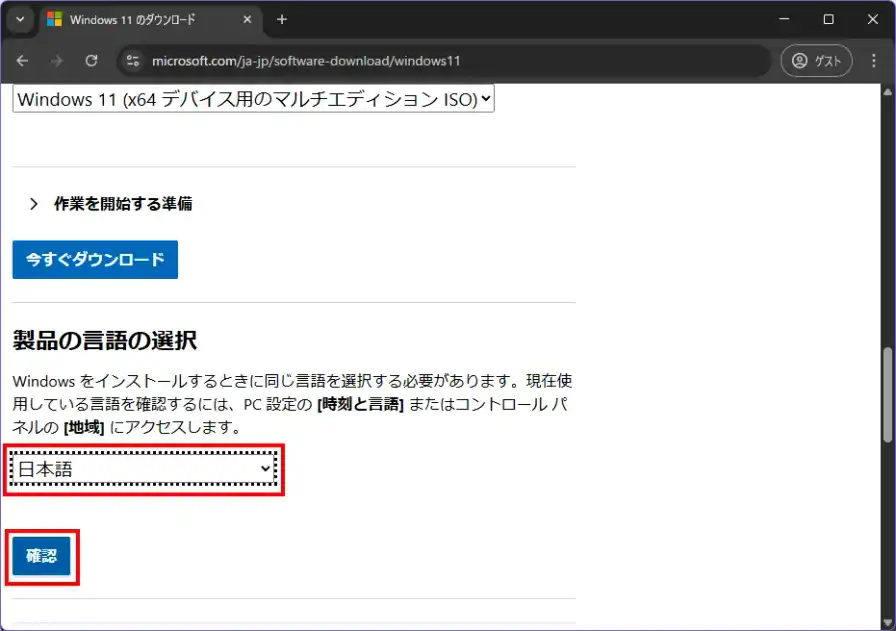Click the scrollbar up arrow
Viewport: 896px width, 631px height.
pos(888,92)
